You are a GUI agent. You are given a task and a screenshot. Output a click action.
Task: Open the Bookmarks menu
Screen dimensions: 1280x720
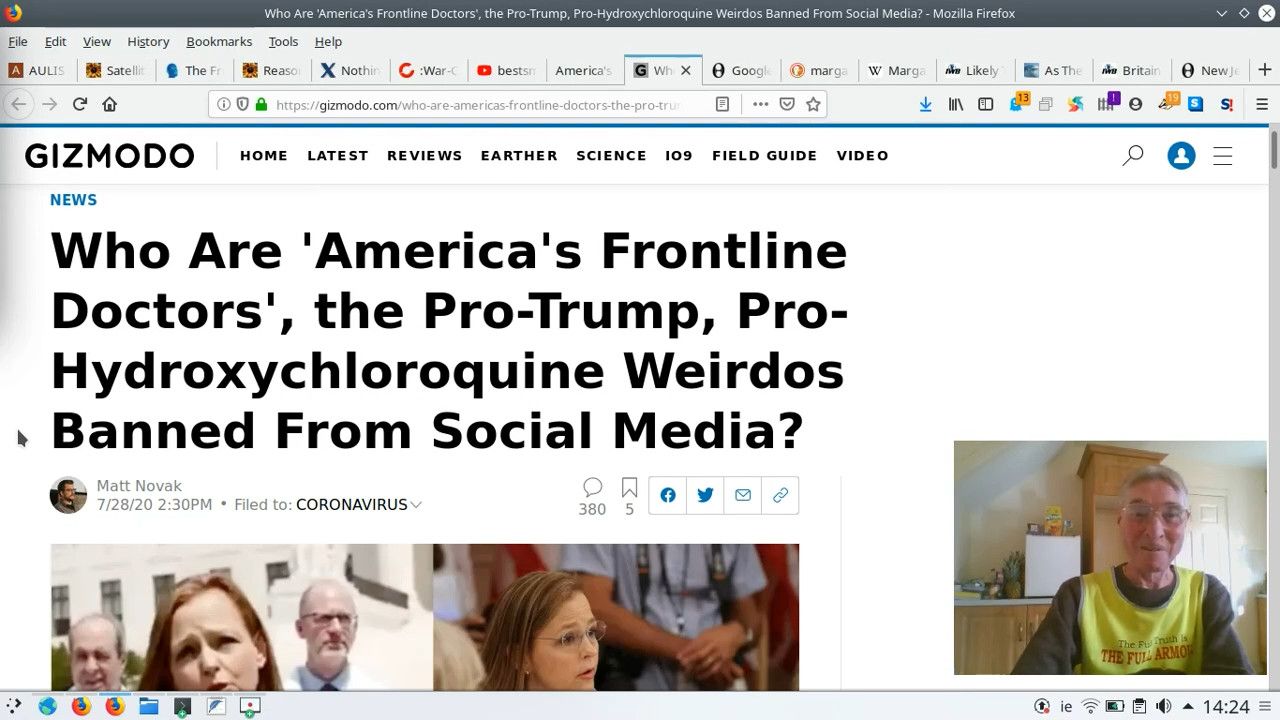point(218,41)
